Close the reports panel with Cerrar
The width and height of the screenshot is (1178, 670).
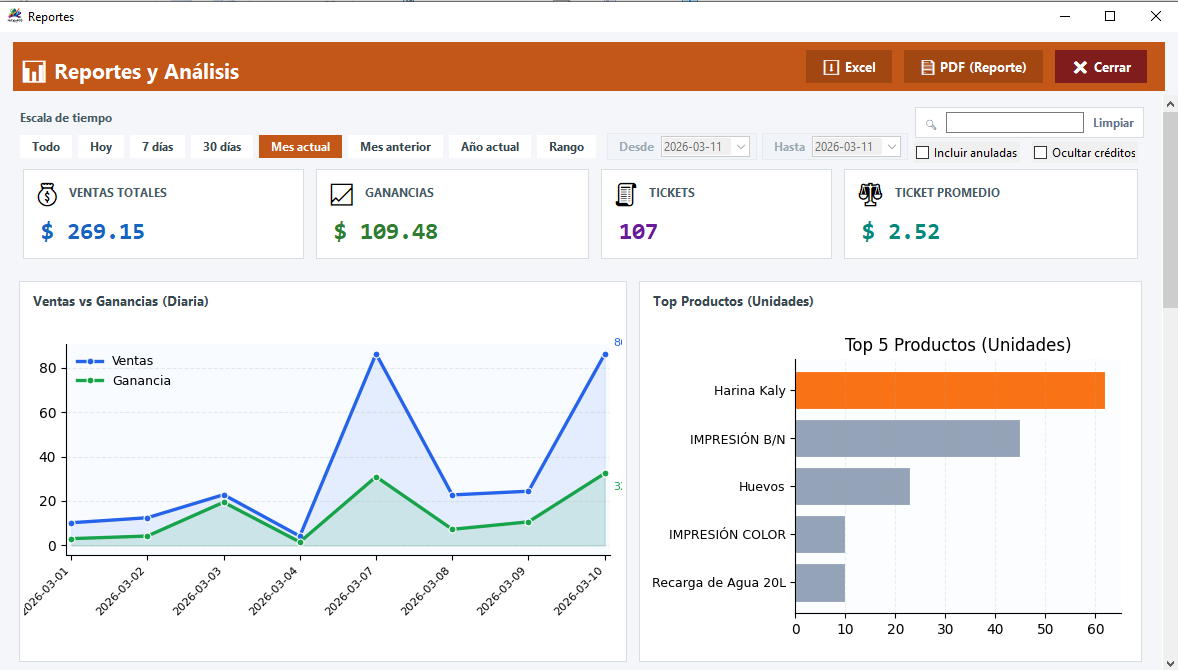[x=1100, y=67]
